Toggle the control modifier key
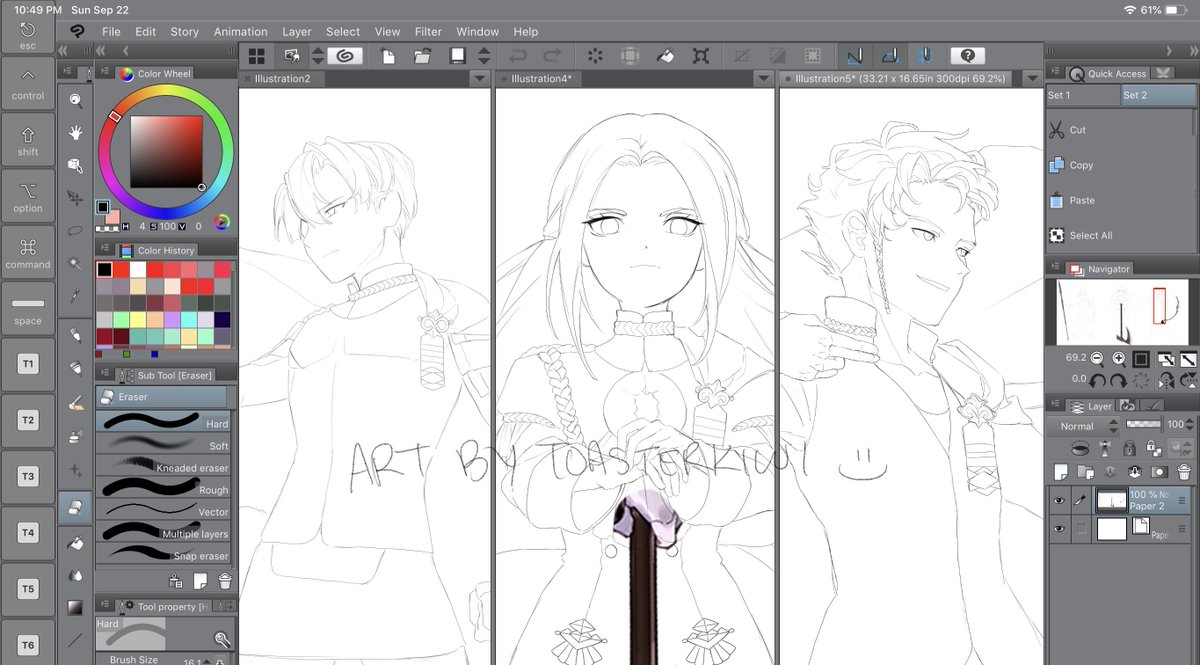 [x=28, y=83]
